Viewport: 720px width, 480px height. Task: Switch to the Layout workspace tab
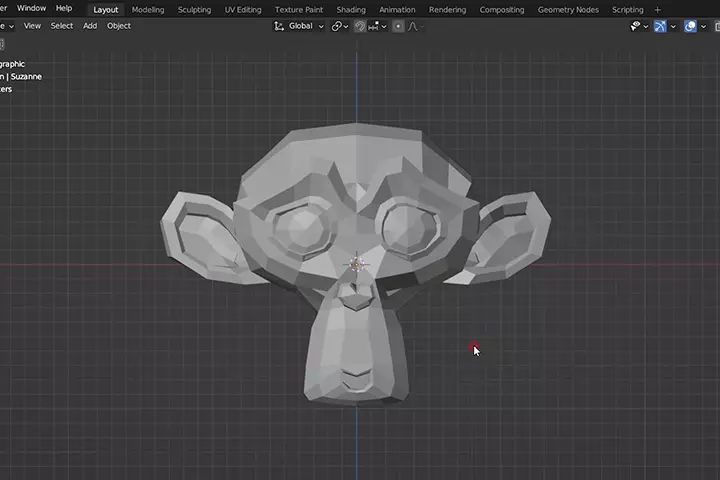coord(106,10)
